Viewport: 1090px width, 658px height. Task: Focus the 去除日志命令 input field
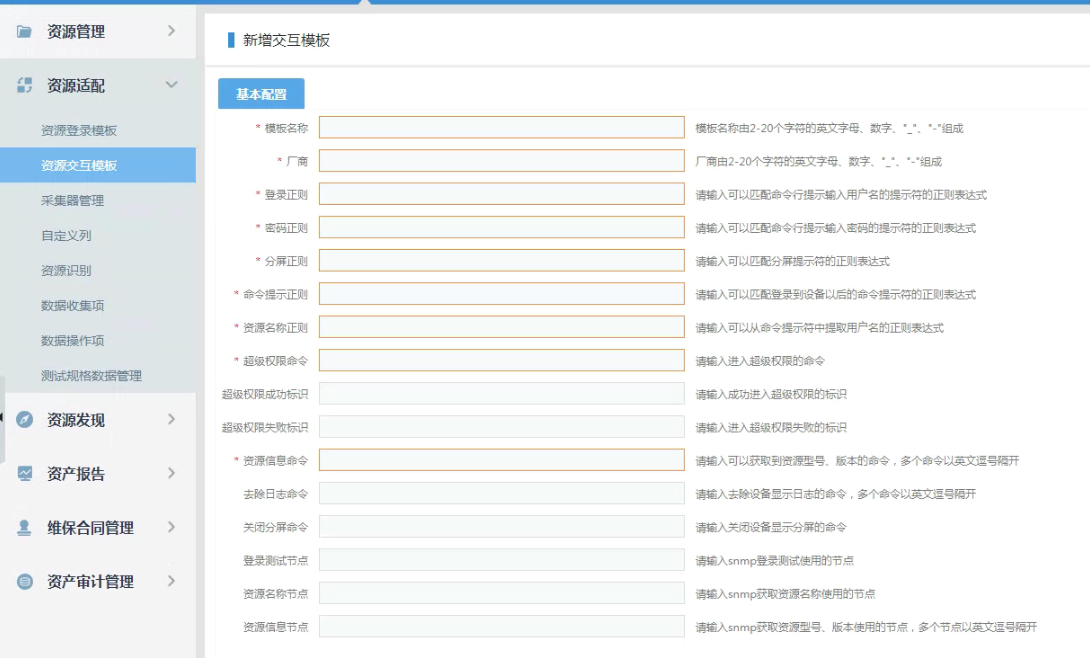(x=502, y=493)
